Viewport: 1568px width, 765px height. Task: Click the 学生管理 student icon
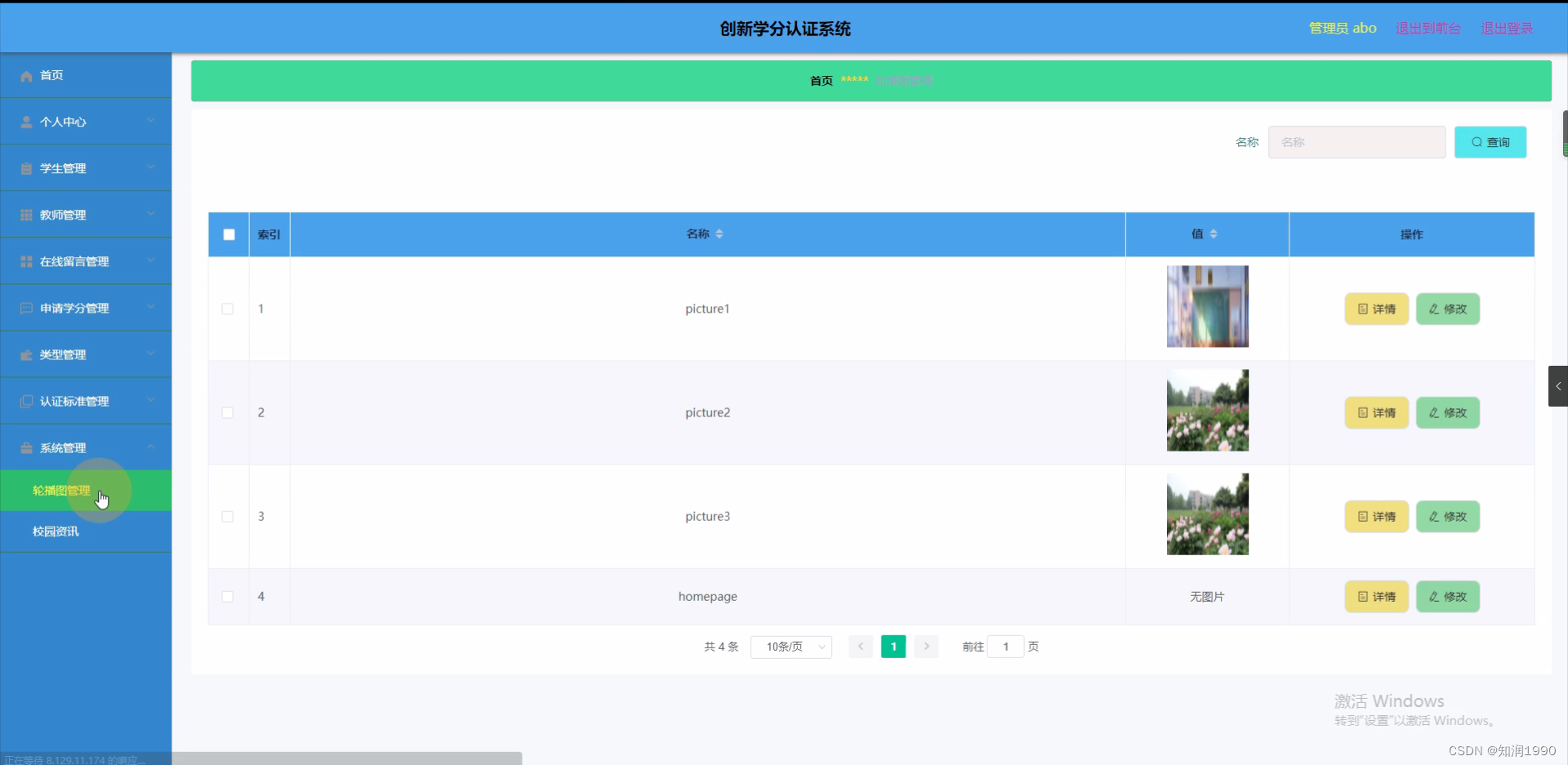(25, 168)
